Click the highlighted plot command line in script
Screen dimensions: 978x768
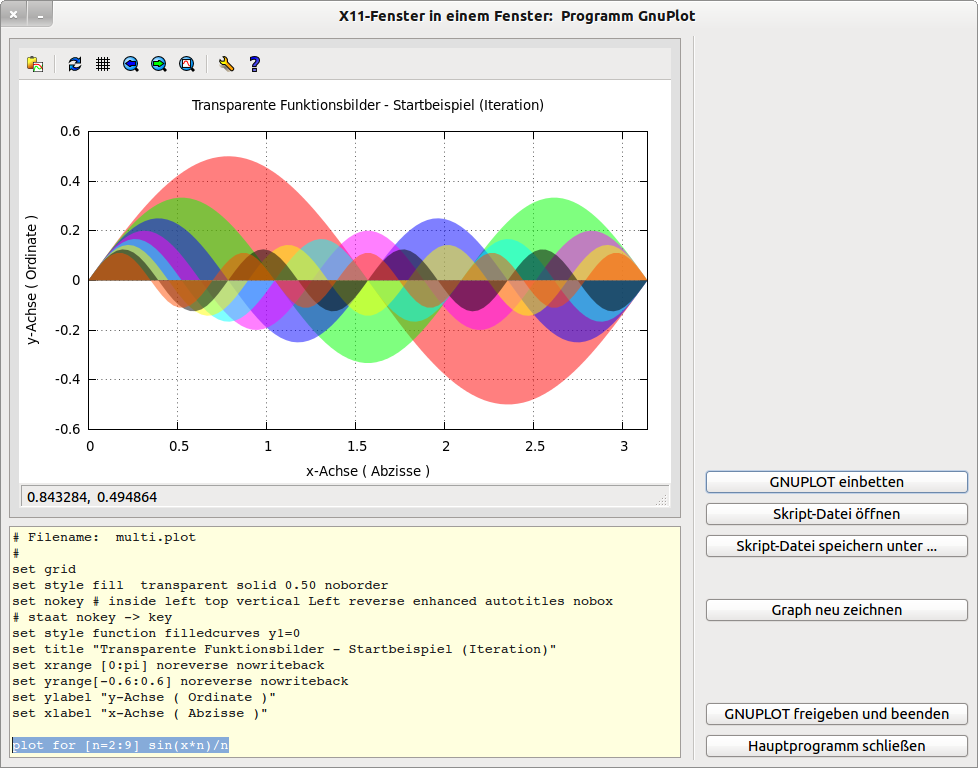click(120, 745)
